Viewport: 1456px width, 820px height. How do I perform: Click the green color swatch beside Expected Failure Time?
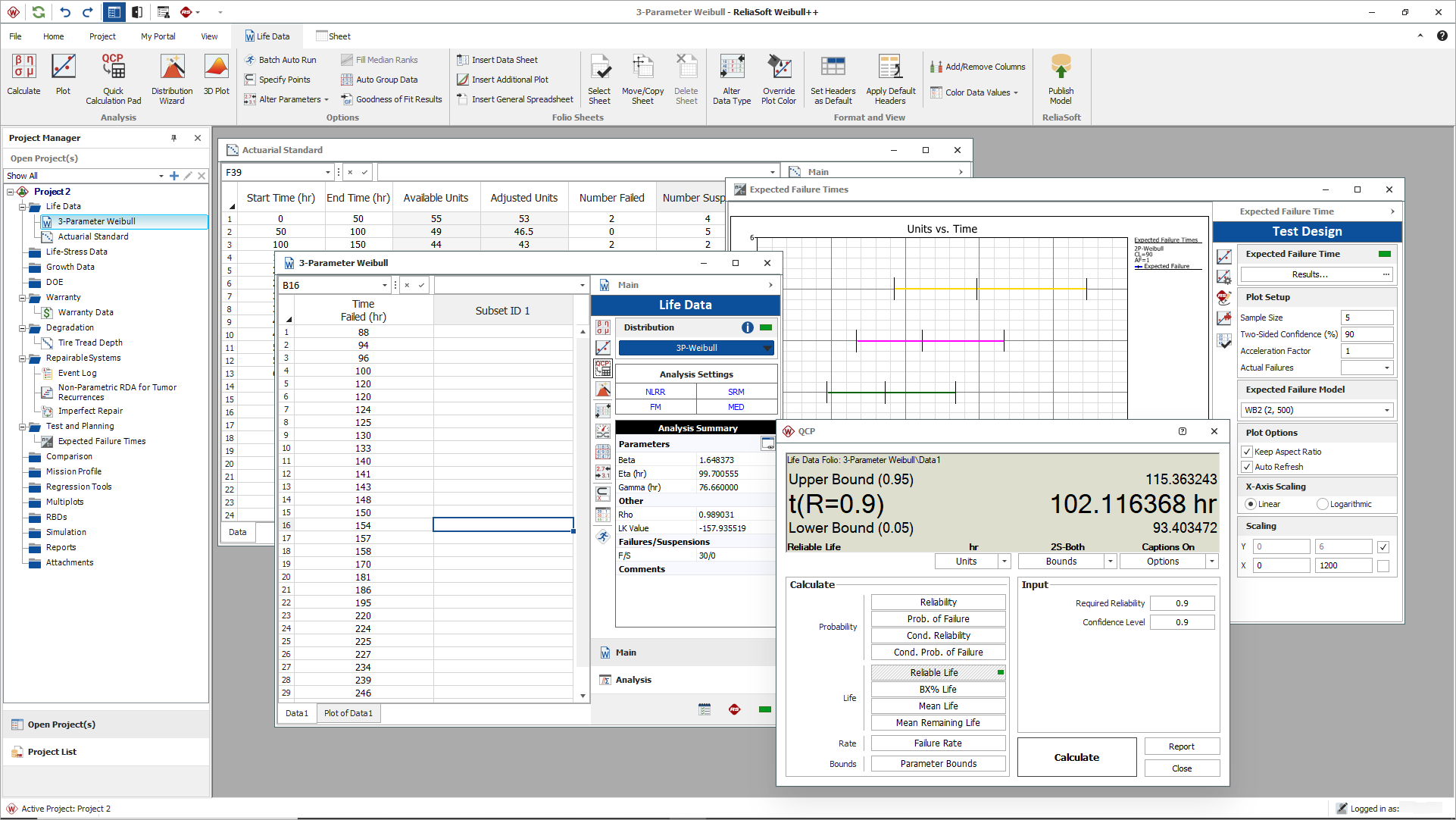click(1385, 254)
